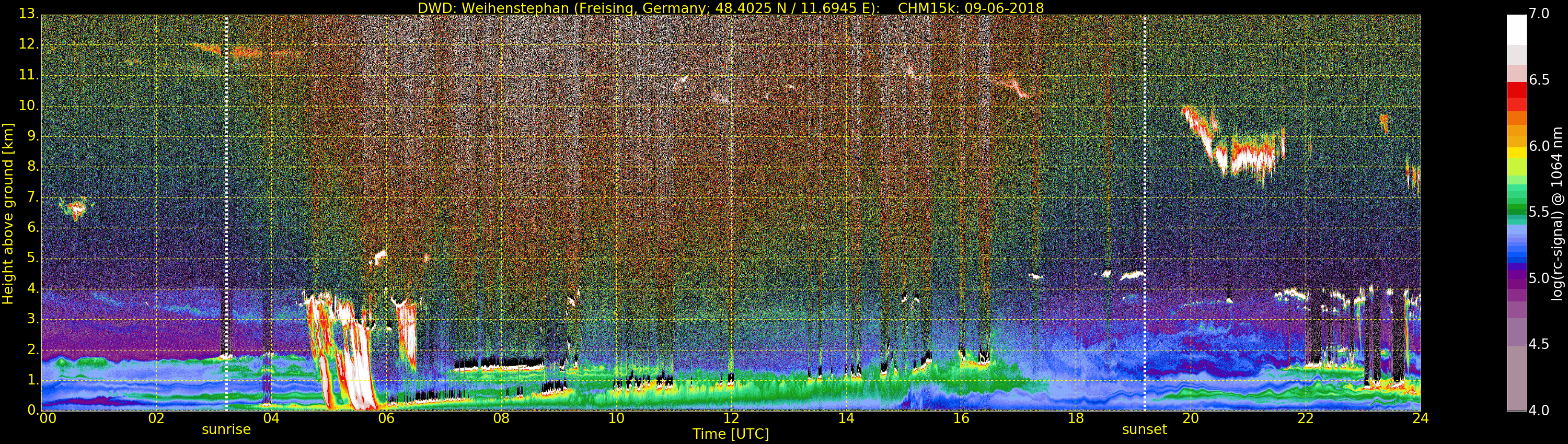Pick the white segment atop the colorbar
The width and height of the screenshot is (1568, 444).
tap(1516, 30)
